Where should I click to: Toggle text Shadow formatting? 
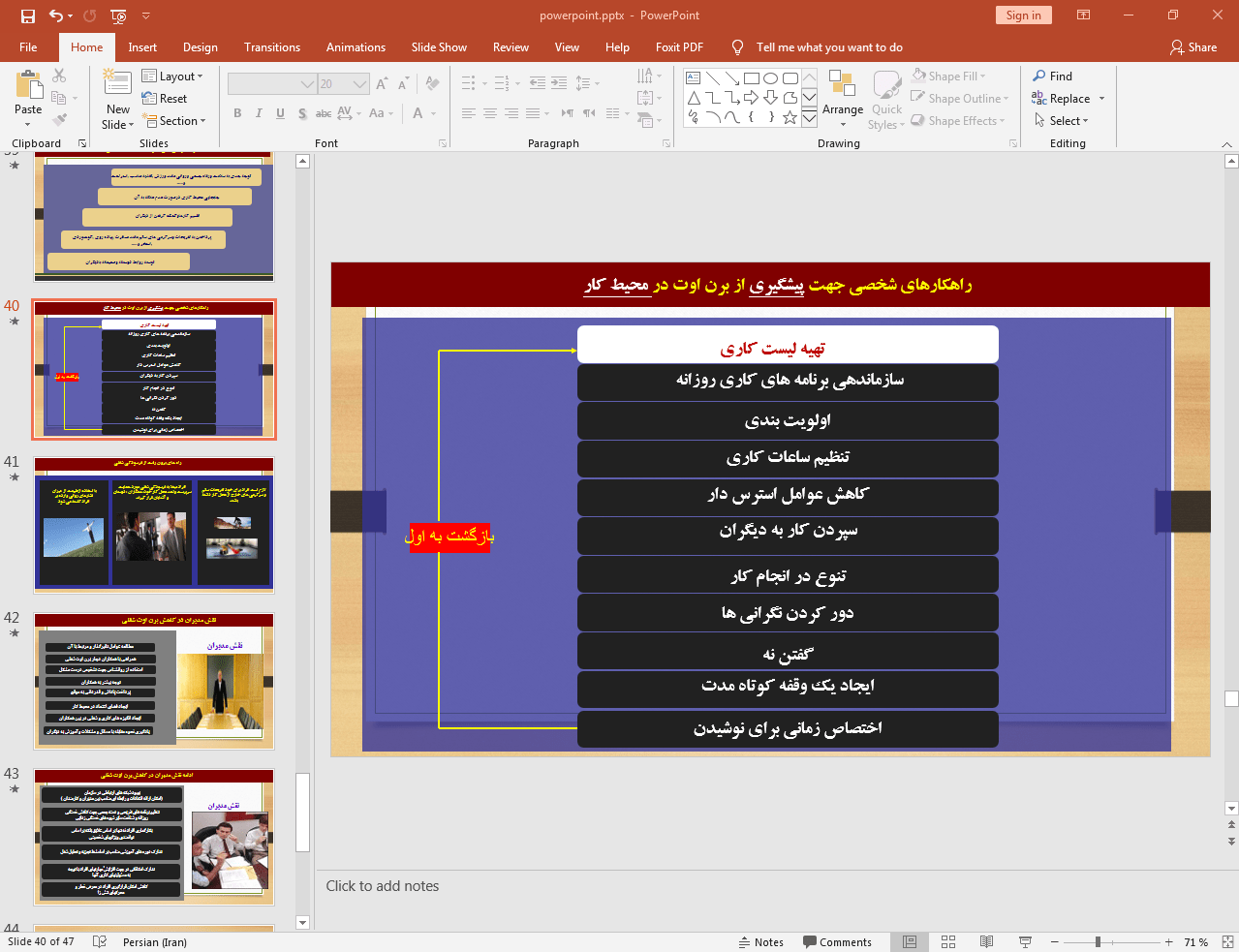click(302, 113)
